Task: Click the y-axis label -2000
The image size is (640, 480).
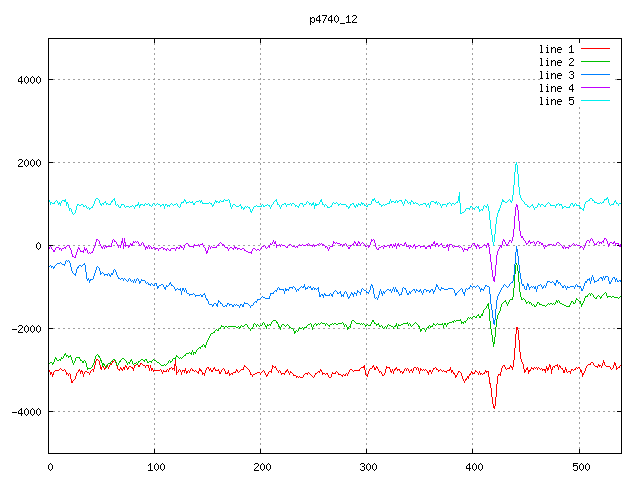Action: tap(27, 329)
